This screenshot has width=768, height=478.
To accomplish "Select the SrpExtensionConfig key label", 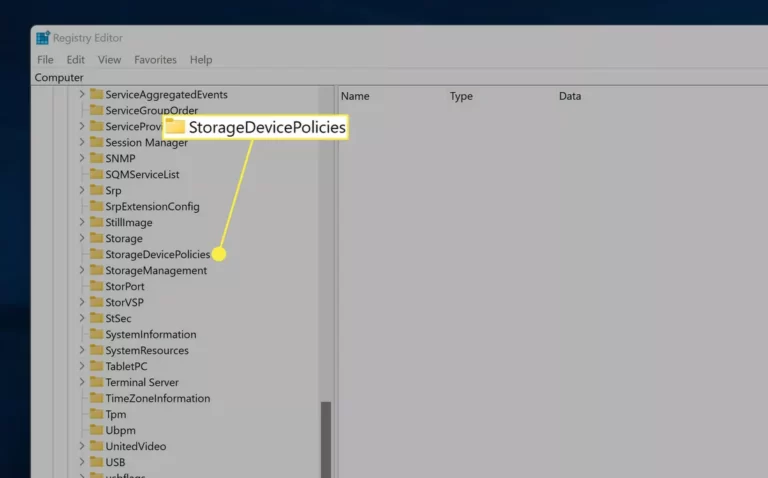I will pos(152,206).
